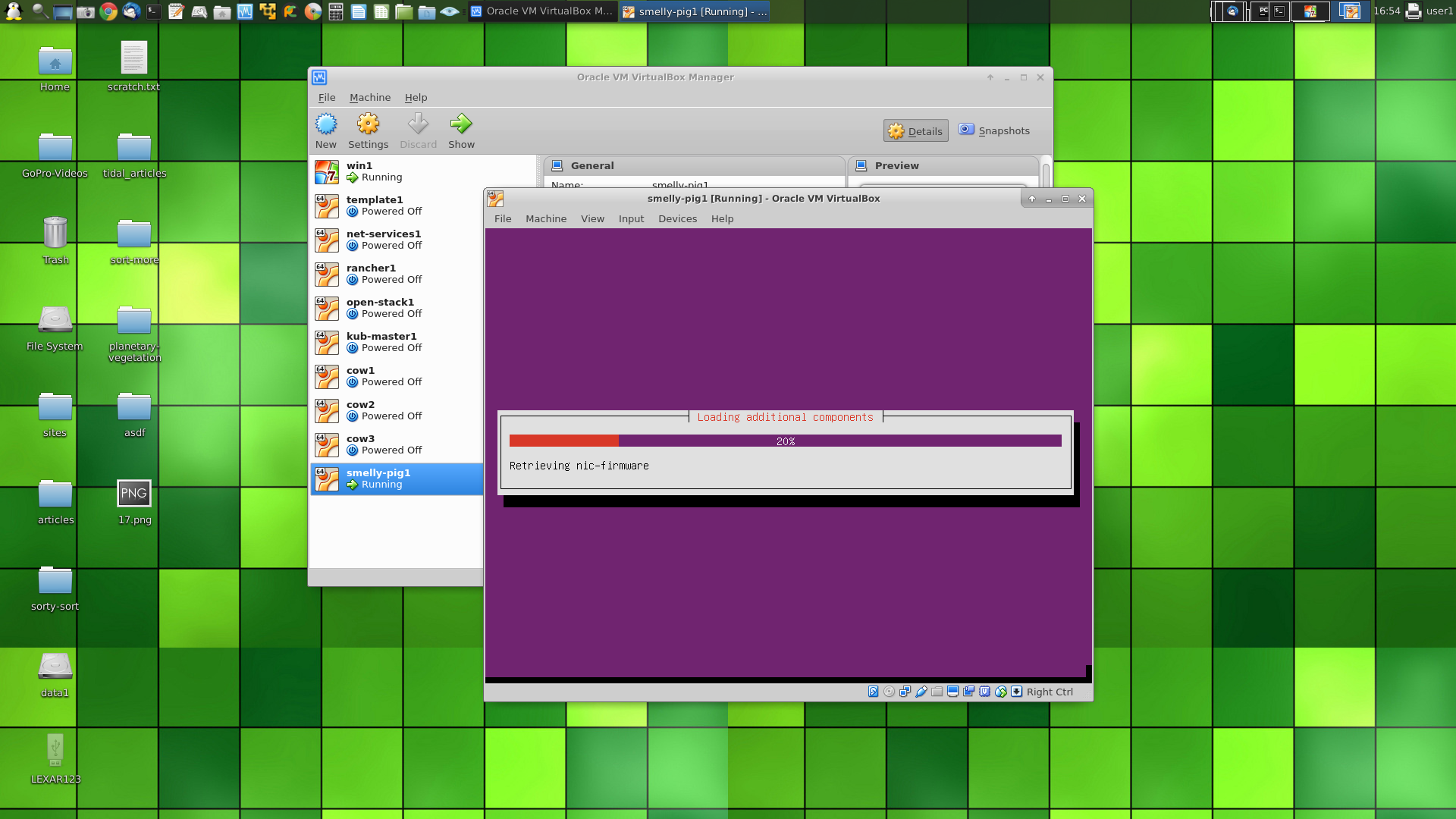1456x819 pixels.
Task: Click the display indicator in VM status bar
Action: 952,692
